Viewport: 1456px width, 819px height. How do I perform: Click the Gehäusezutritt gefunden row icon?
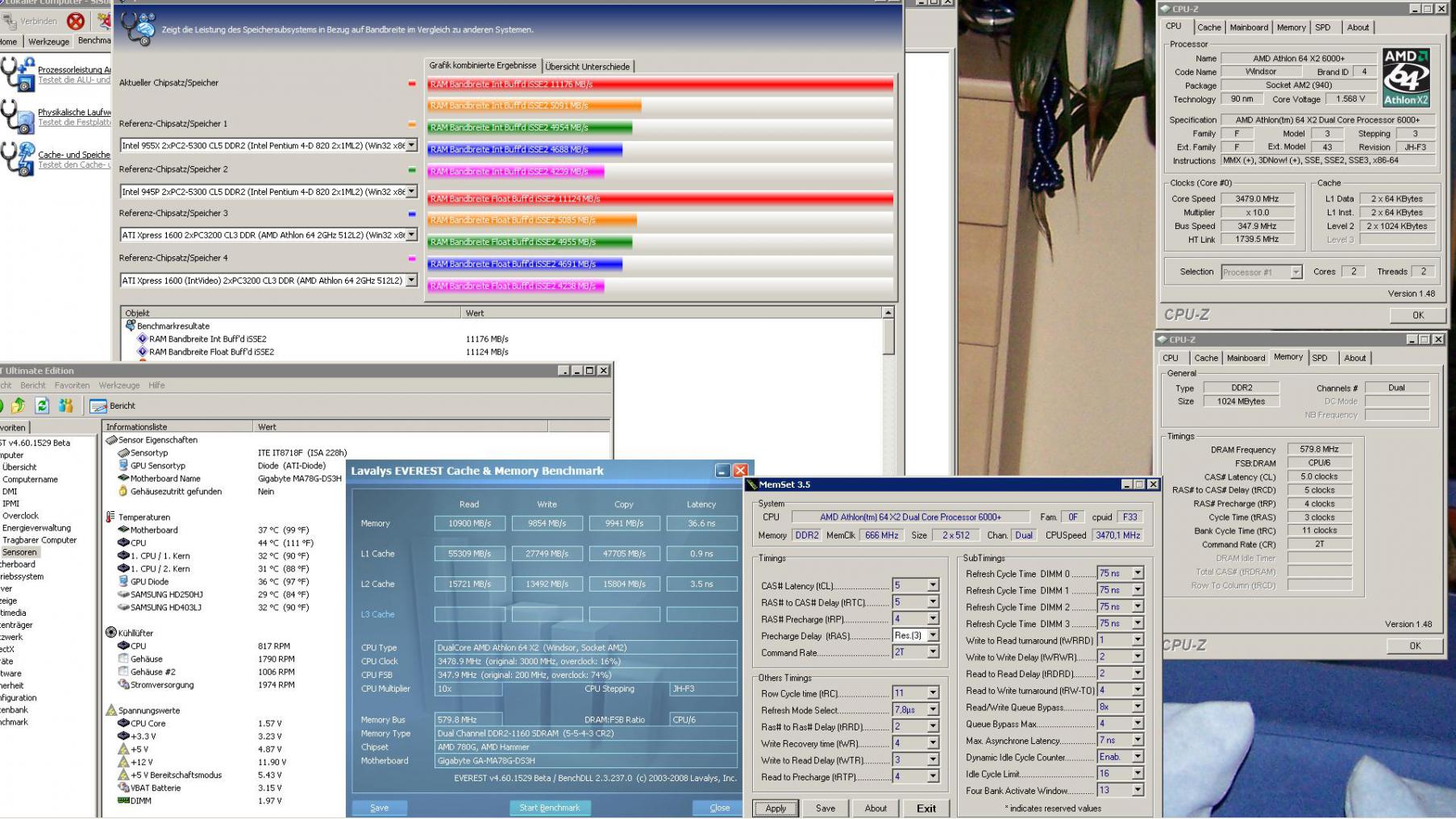pyautogui.click(x=123, y=491)
